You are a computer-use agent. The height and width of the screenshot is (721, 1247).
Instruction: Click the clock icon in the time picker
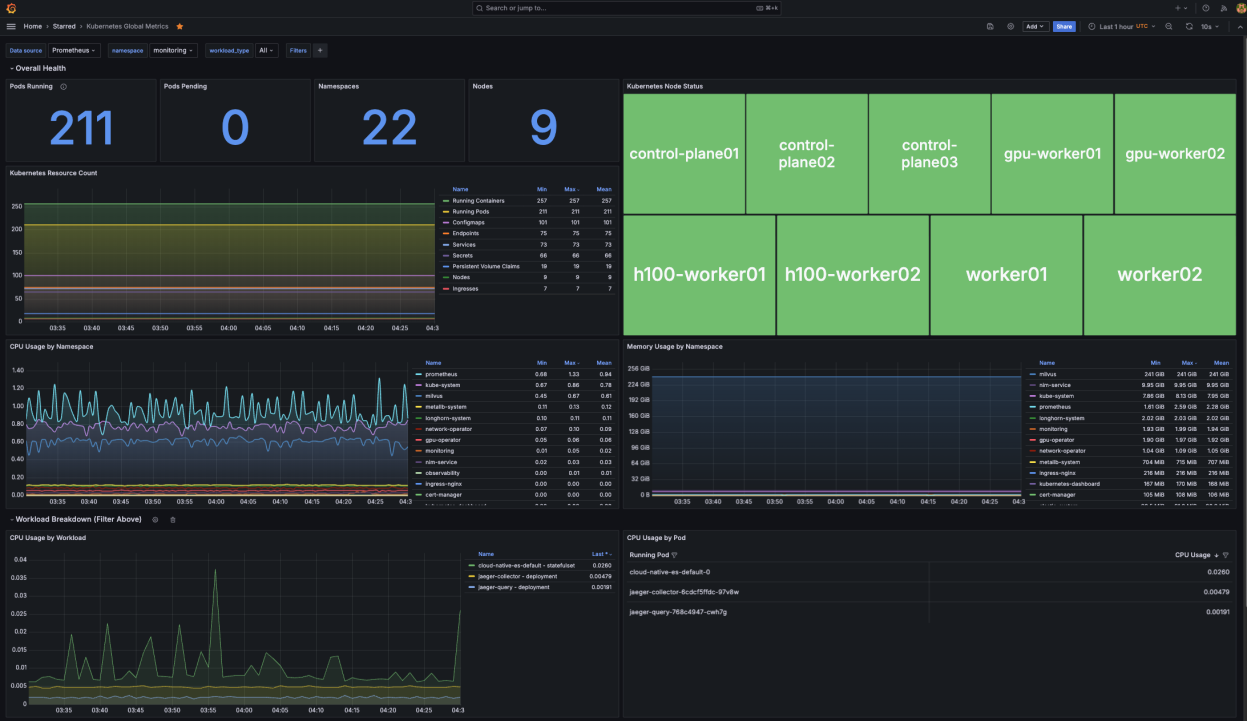(1092, 26)
